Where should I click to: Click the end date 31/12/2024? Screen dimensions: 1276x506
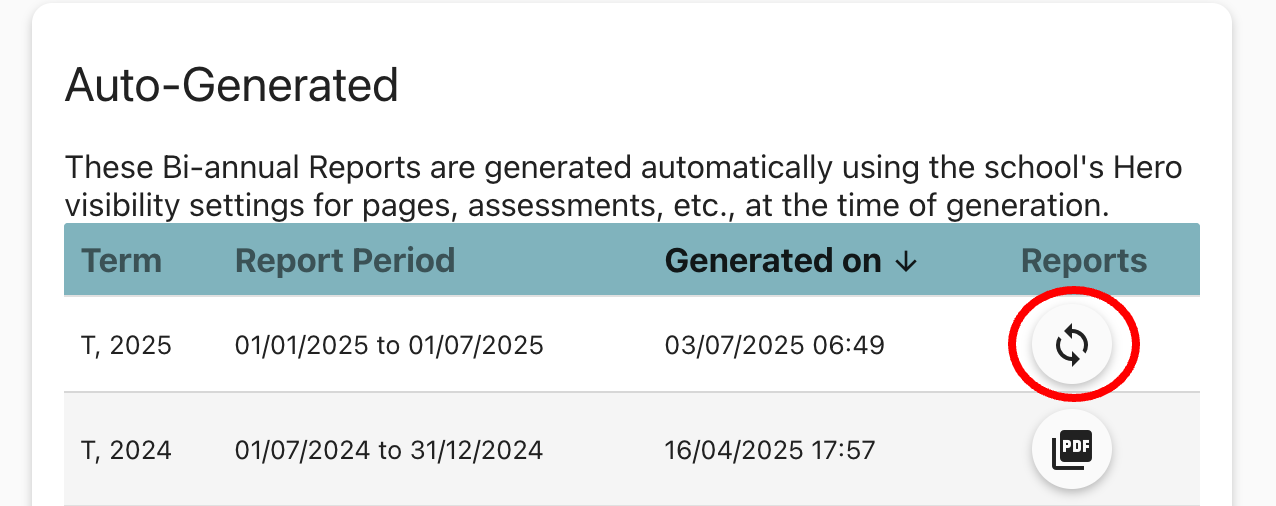pyautogui.click(x=476, y=451)
